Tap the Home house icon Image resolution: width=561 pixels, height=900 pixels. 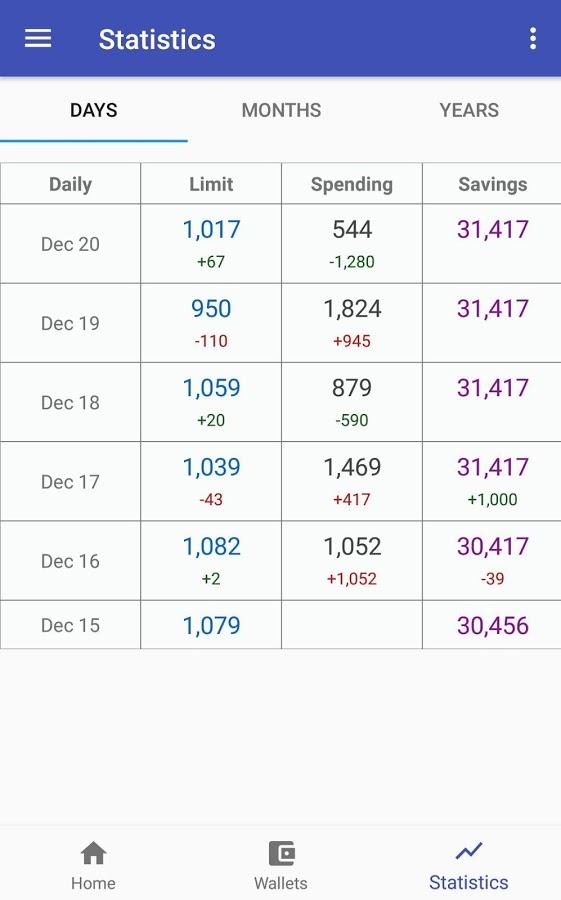pos(93,852)
